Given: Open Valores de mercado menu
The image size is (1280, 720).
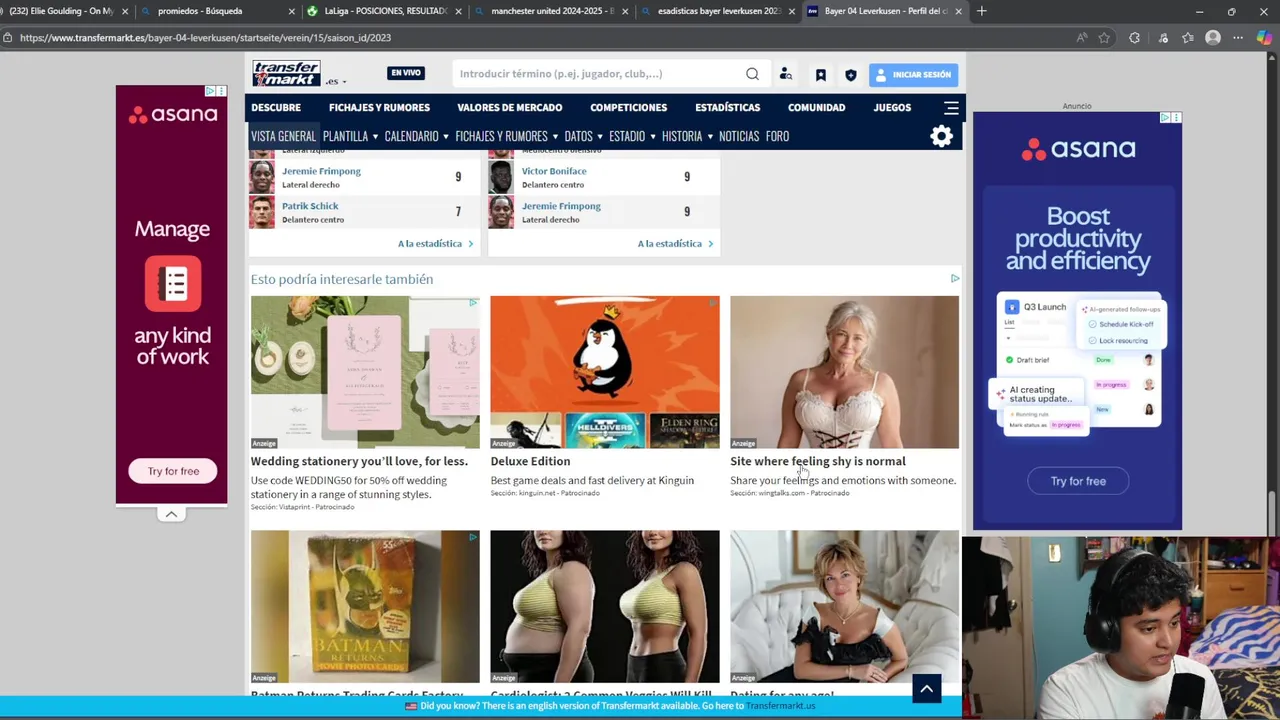Looking at the screenshot, I should pos(510,108).
